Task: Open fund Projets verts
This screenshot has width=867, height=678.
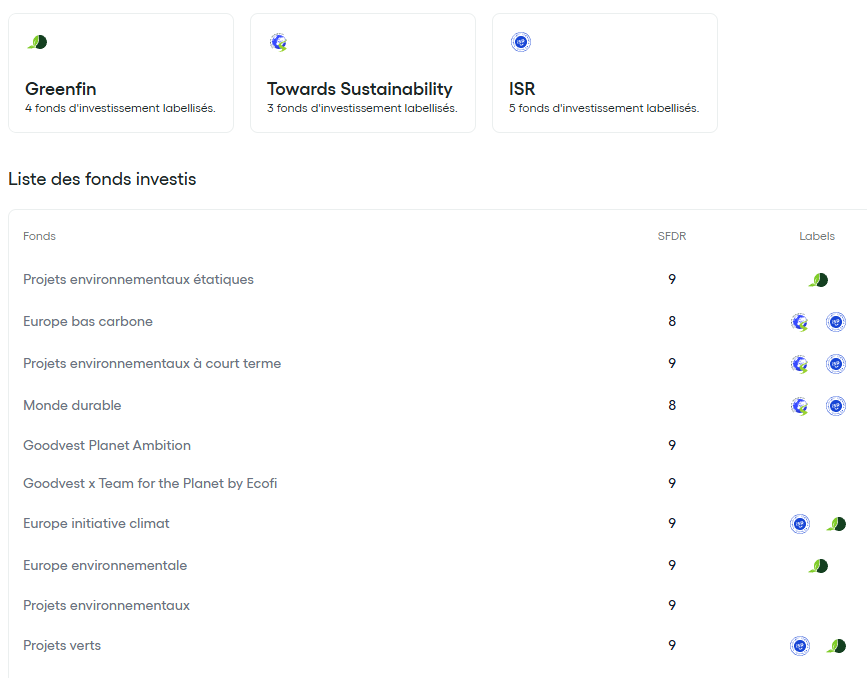Action: coord(62,645)
